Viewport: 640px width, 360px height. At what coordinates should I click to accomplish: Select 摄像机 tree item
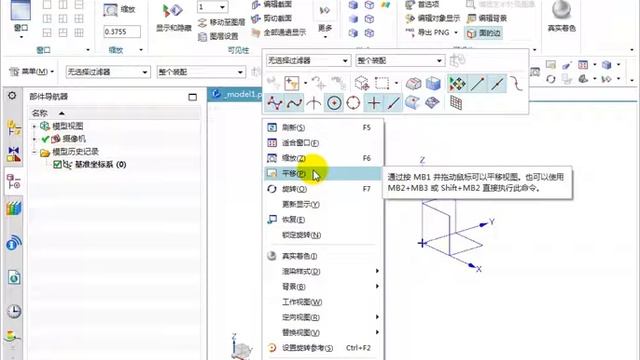point(73,139)
